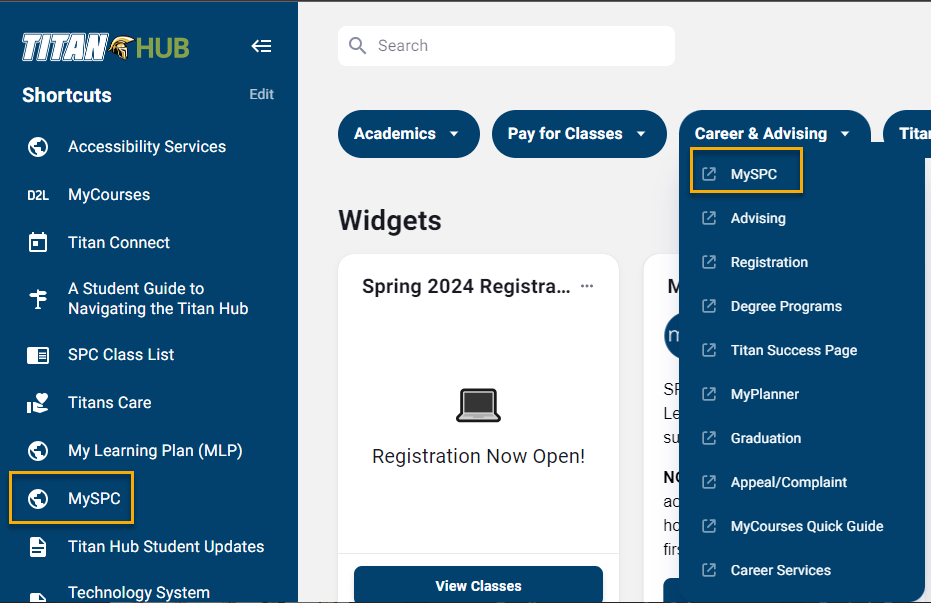Click the calendar icon beside Titan Connect
This screenshot has height=603, width=931.
pyautogui.click(x=38, y=243)
